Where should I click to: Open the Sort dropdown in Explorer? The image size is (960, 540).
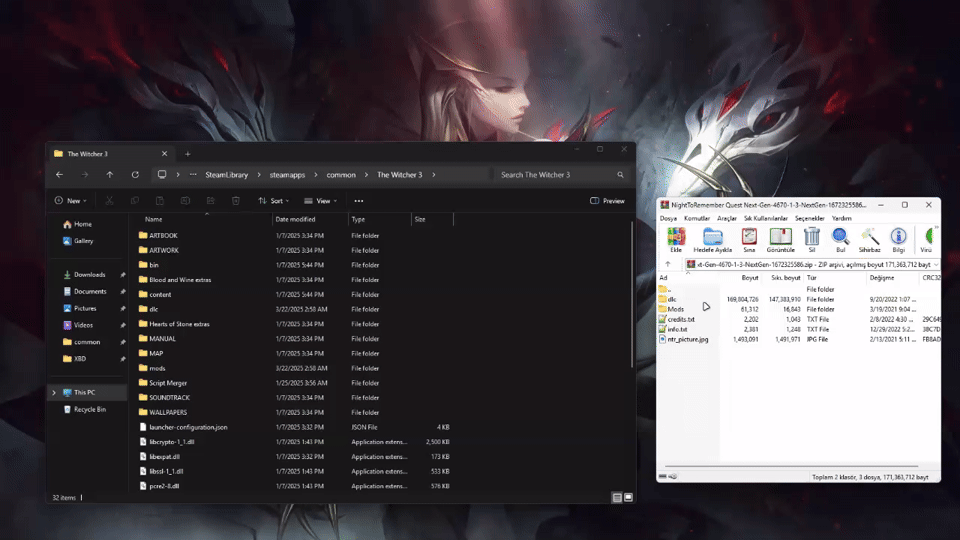click(274, 201)
